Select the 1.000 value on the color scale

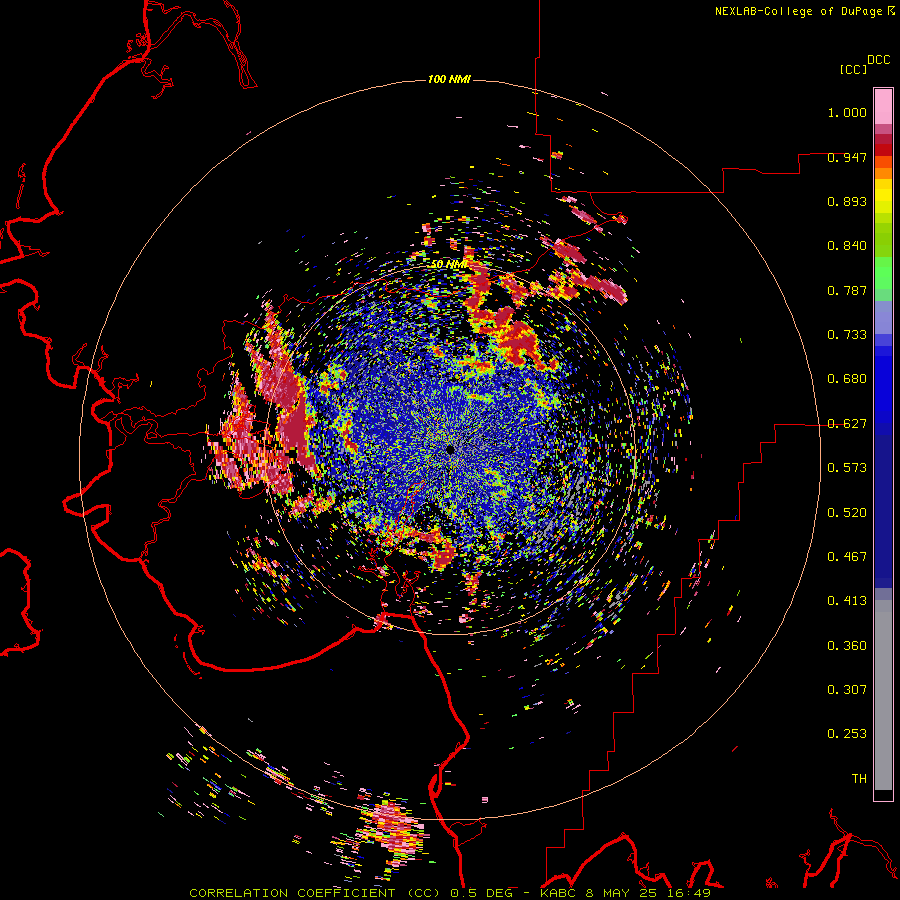coord(847,112)
